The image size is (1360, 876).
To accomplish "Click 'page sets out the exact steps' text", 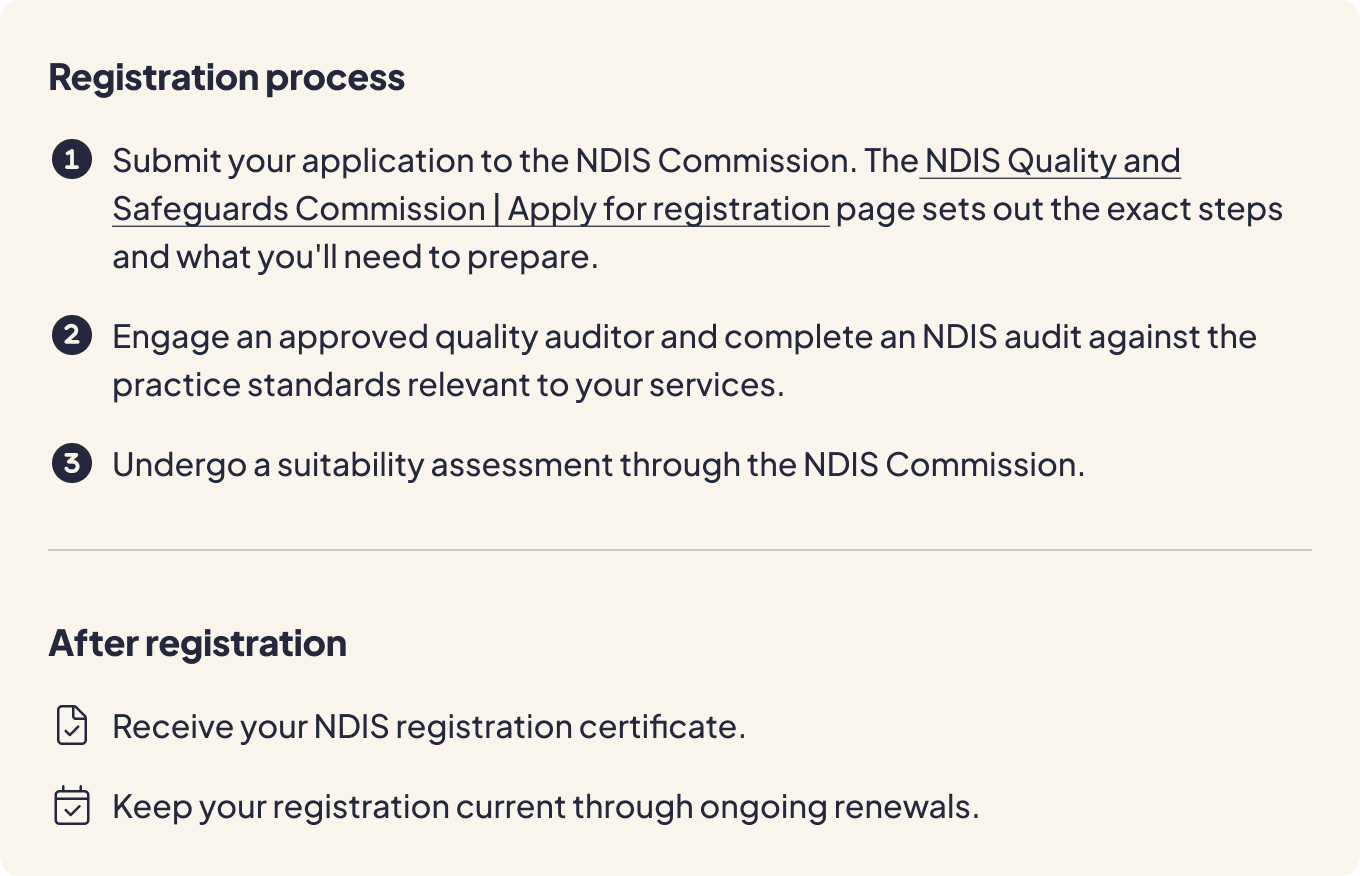I will [x=1059, y=209].
